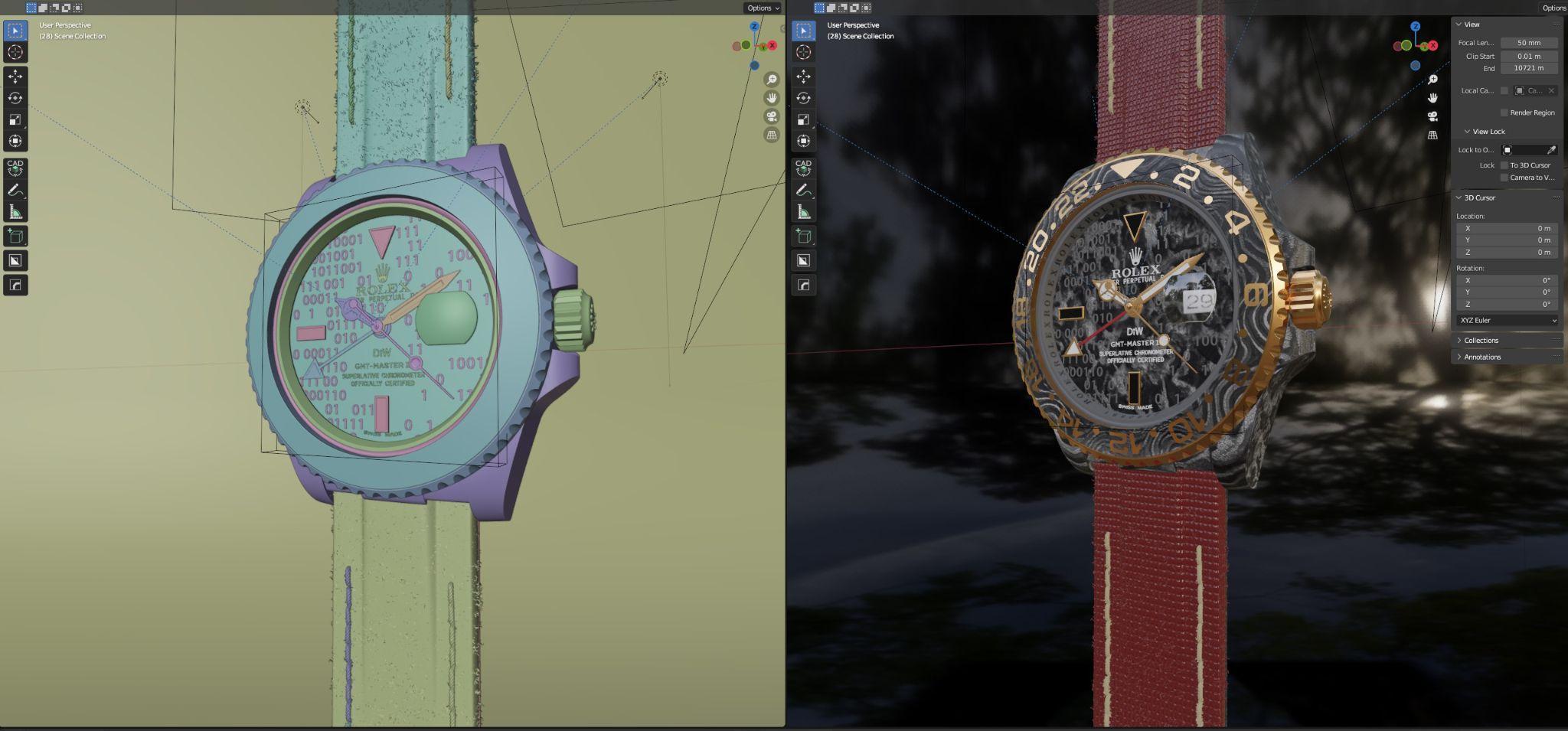The width and height of the screenshot is (1568, 731).
Task: Choose the Add Cube tool in right viewport
Action: (x=803, y=236)
